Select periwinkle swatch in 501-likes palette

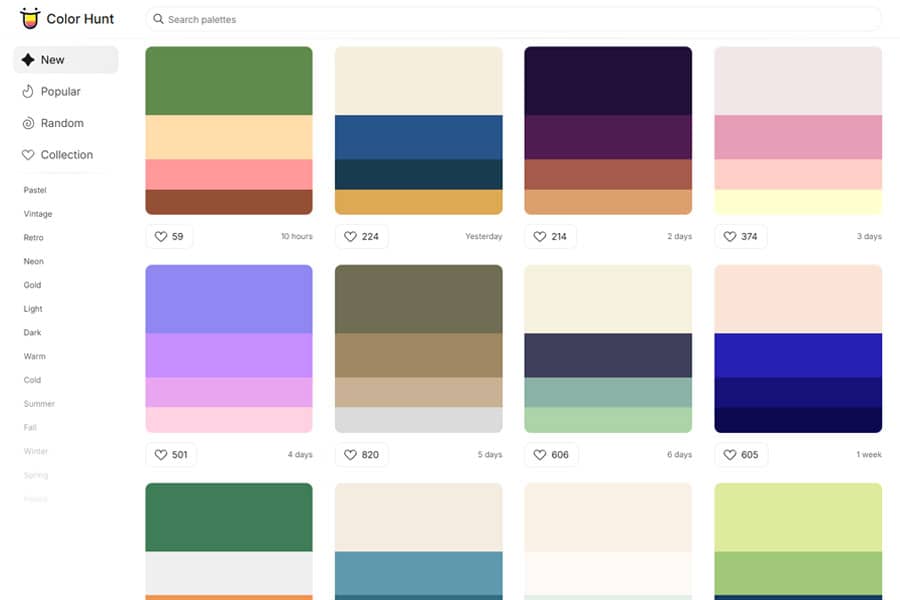pos(229,299)
